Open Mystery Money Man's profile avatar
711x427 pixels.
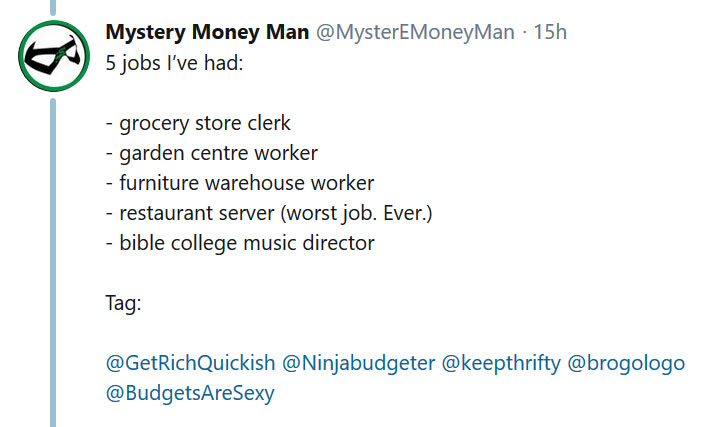53,54
